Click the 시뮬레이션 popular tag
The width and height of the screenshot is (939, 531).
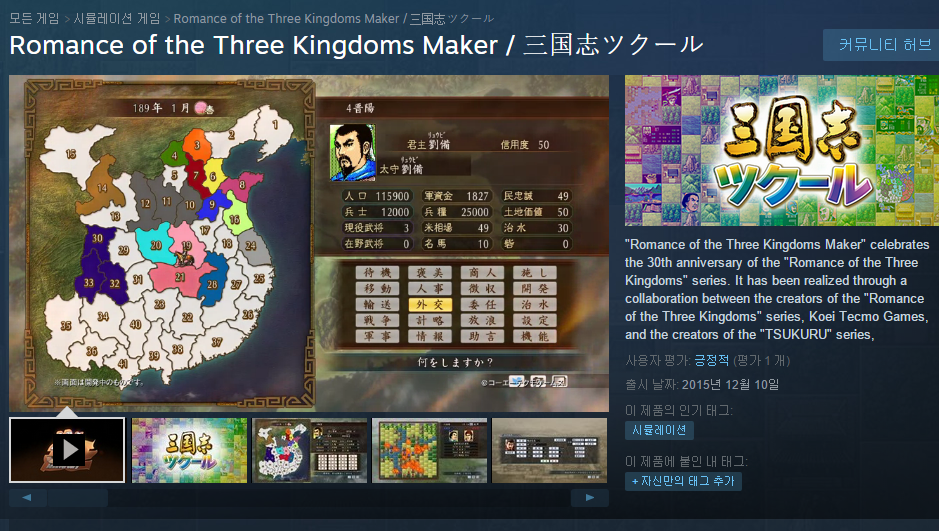(x=659, y=430)
